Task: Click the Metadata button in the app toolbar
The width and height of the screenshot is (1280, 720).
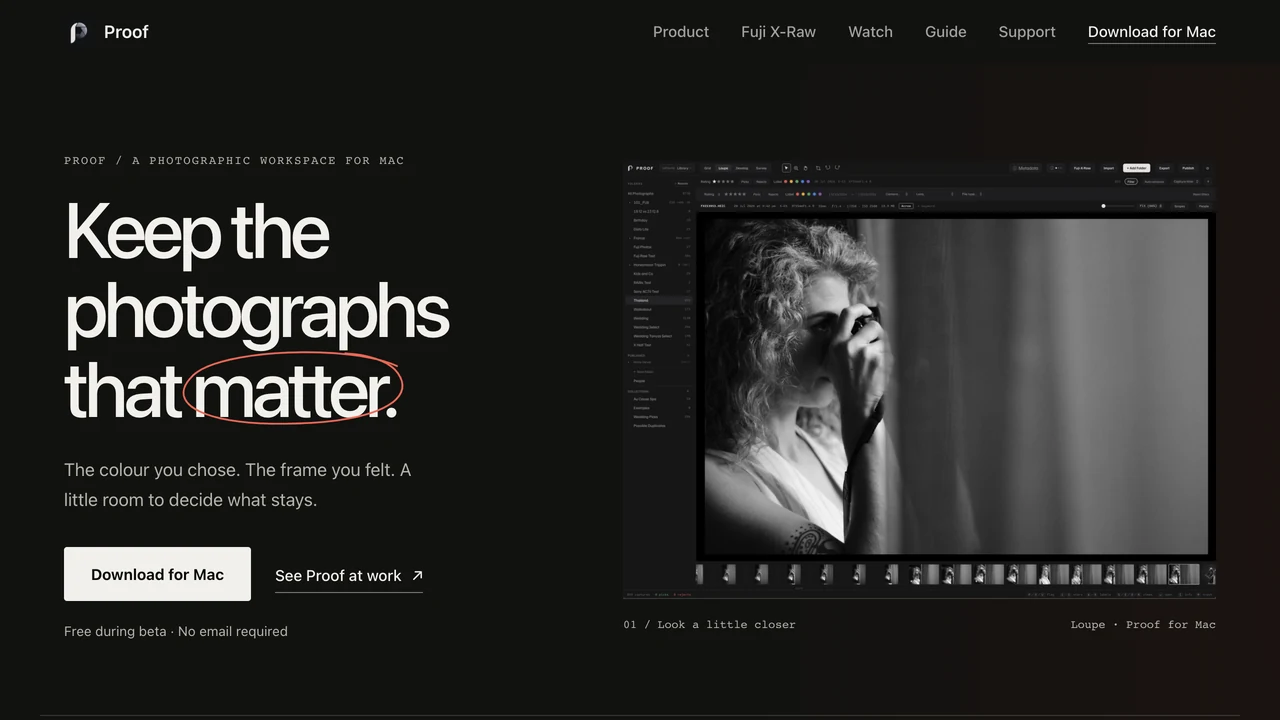Action: tap(1025, 168)
